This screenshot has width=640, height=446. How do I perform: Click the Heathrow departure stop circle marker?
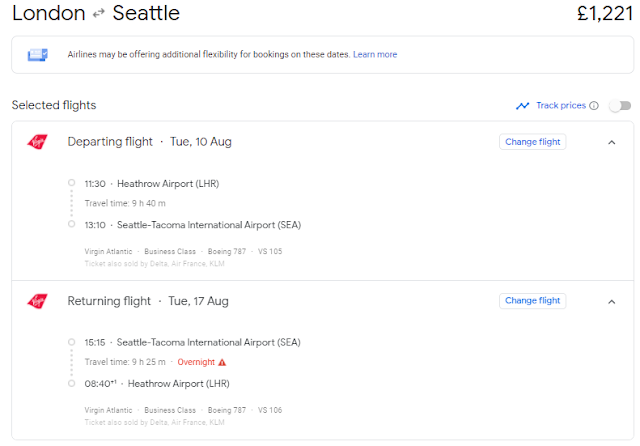tap(71, 182)
